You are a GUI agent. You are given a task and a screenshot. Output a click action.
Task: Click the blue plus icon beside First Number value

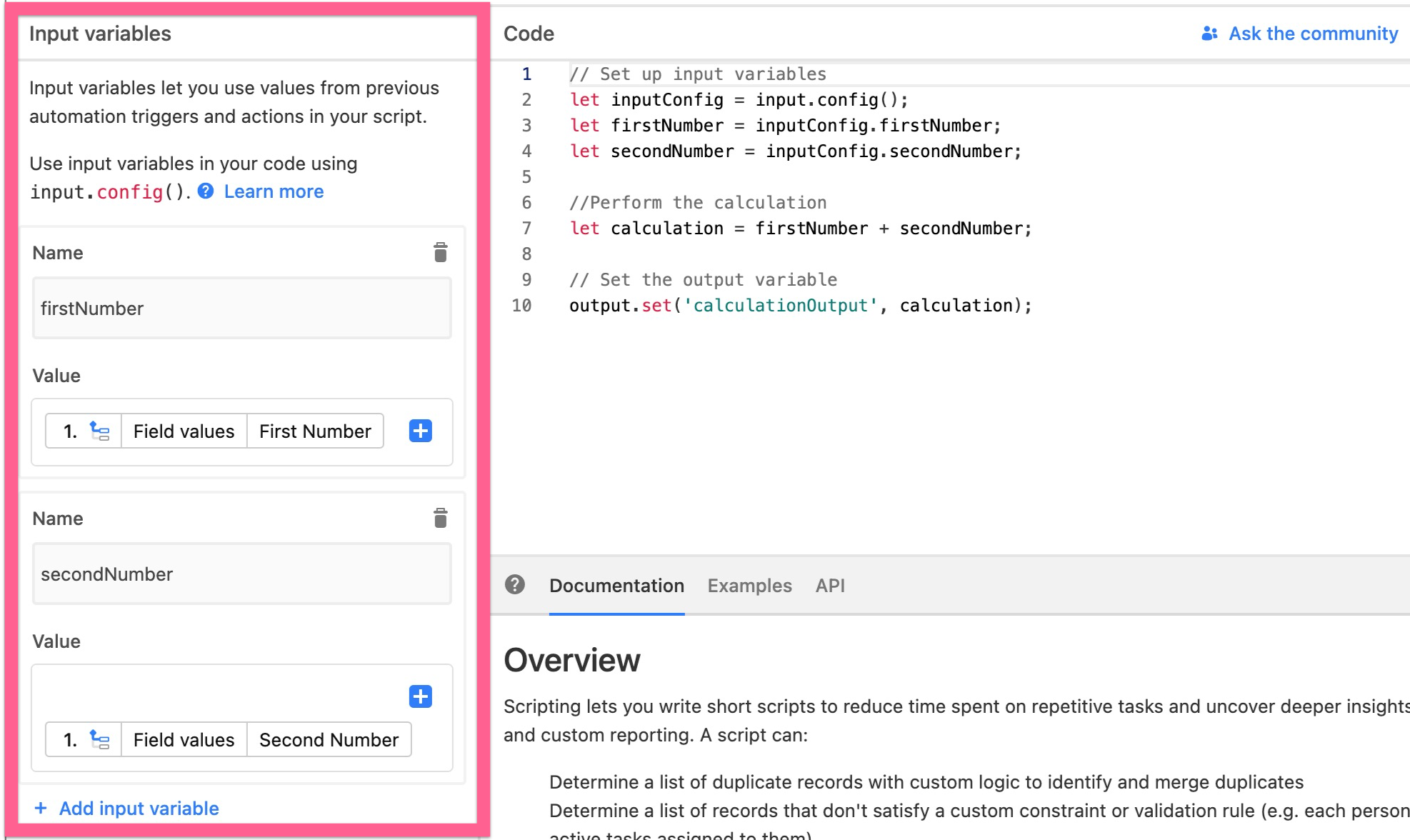[421, 431]
